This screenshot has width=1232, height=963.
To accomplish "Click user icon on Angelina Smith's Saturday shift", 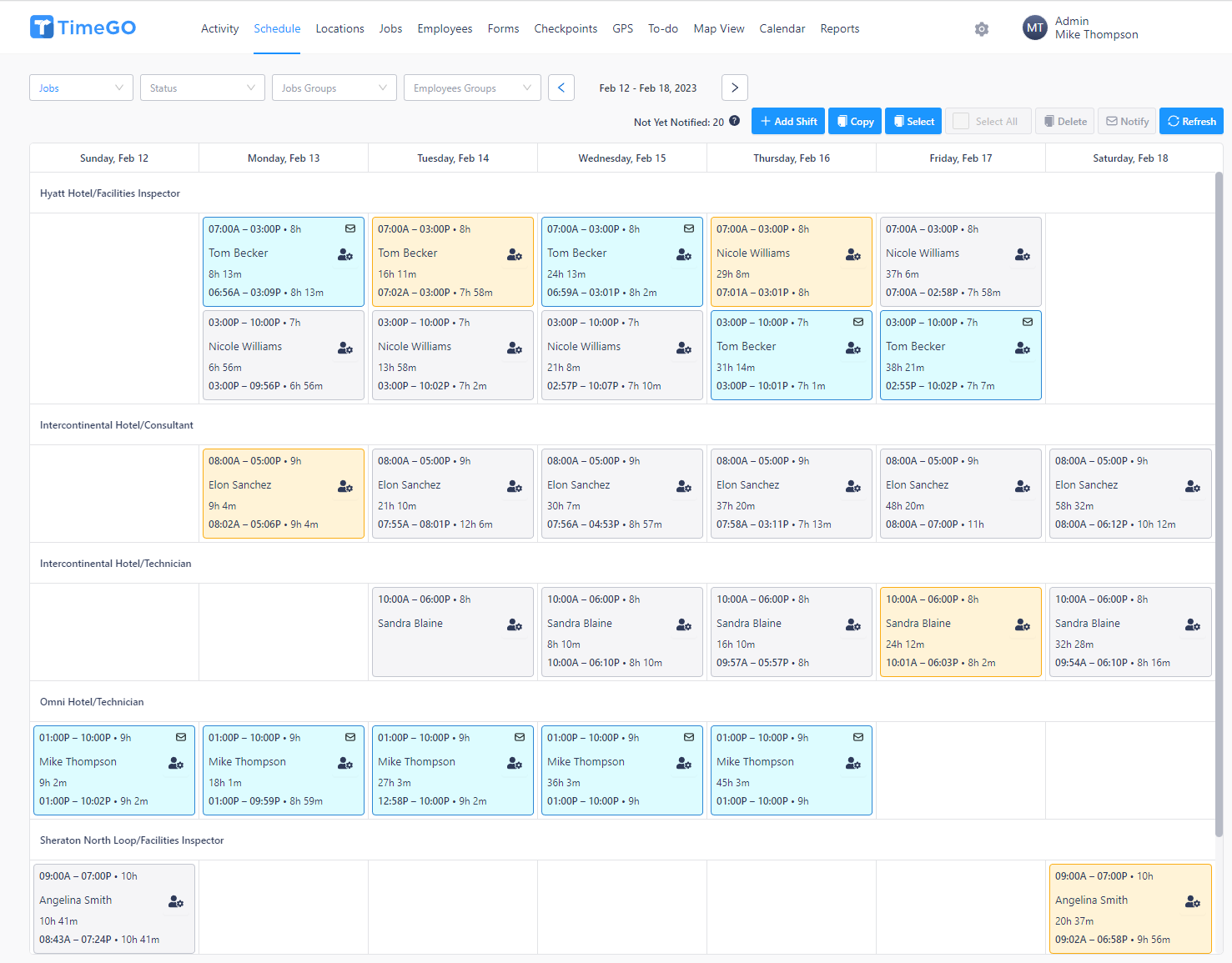I will [1192, 901].
